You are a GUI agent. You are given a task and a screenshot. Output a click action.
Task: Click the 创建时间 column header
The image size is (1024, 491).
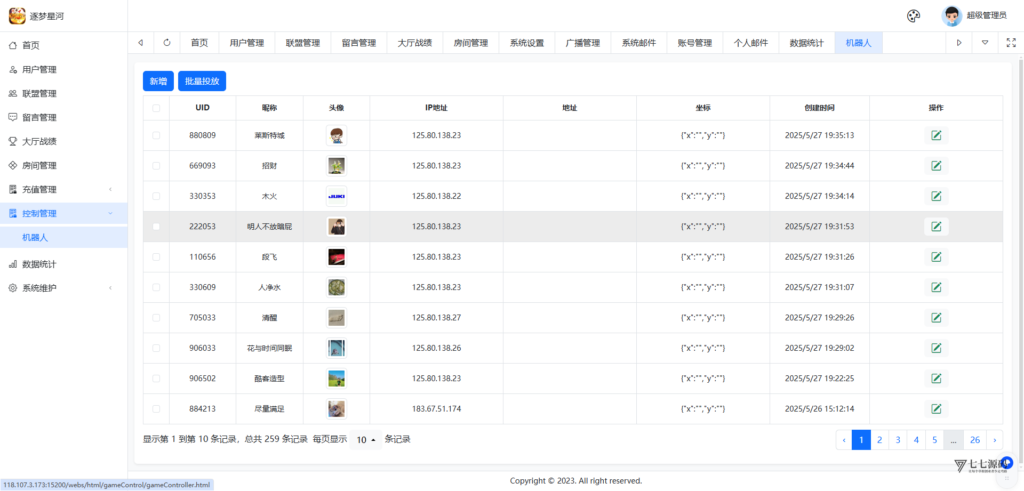(820, 108)
